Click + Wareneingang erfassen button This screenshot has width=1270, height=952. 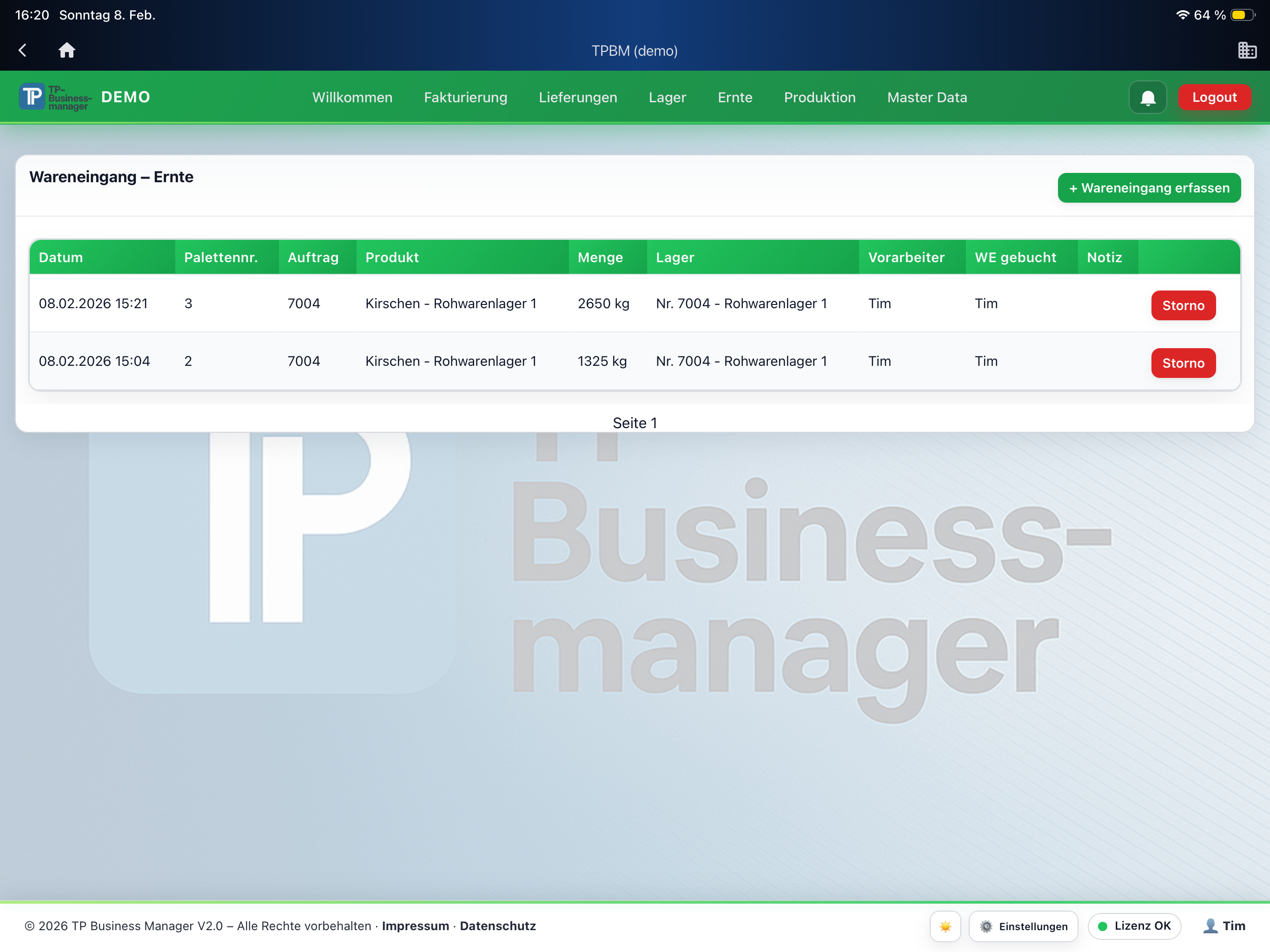pos(1150,188)
